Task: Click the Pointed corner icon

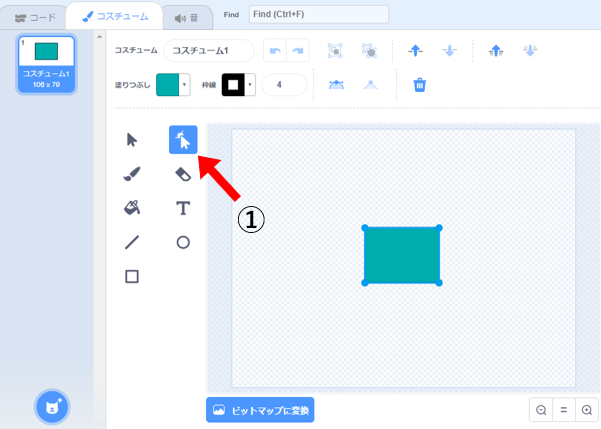Action: tap(370, 85)
